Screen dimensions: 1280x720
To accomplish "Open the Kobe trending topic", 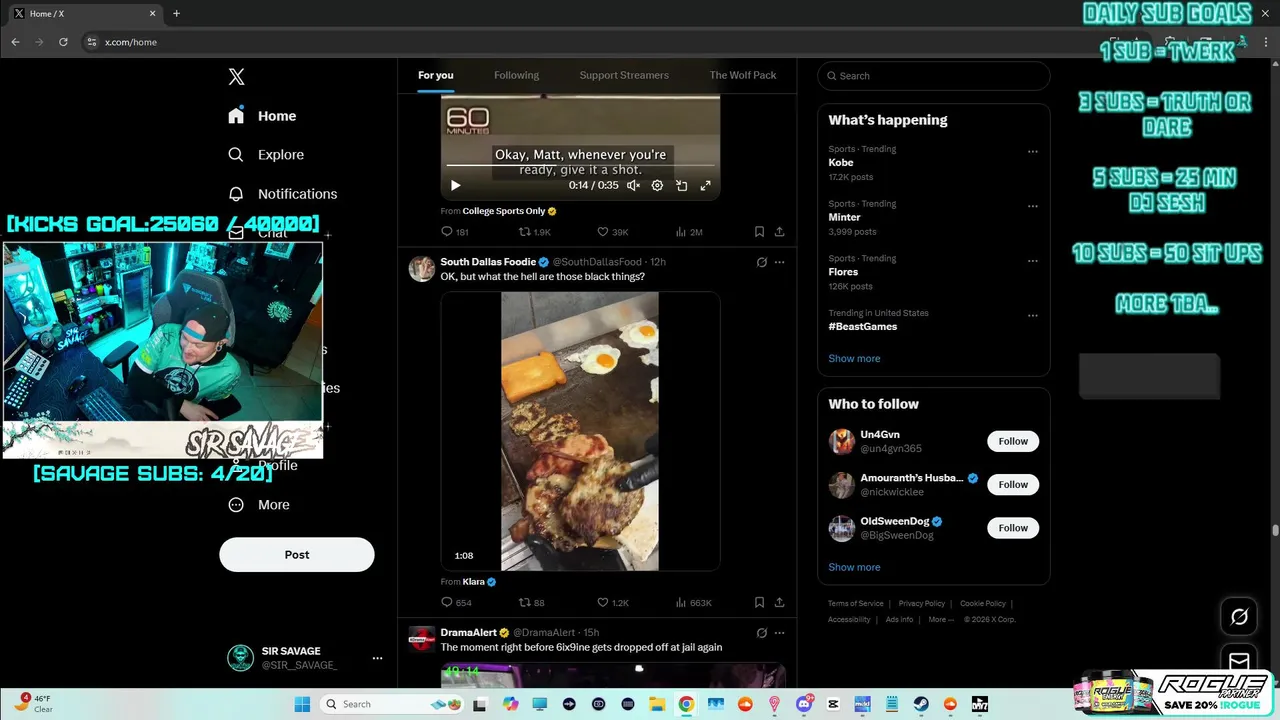I will click(841, 163).
